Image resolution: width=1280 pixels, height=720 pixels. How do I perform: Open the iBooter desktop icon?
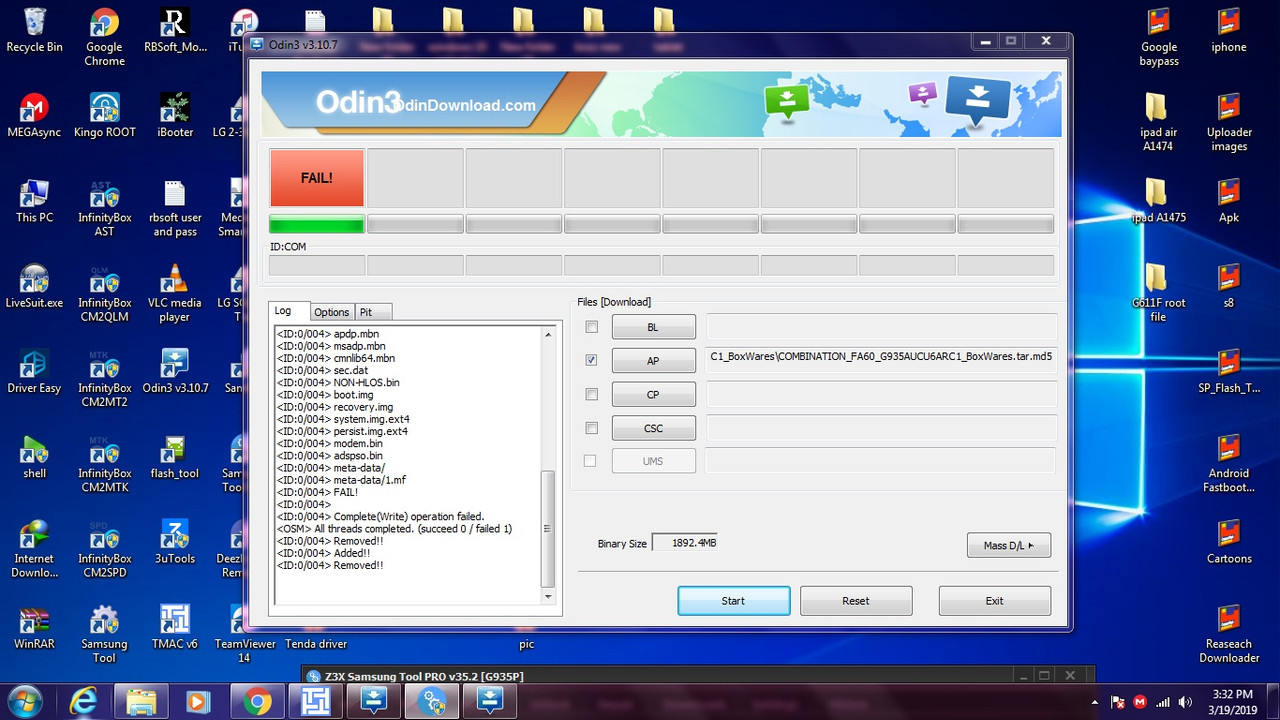point(175,115)
